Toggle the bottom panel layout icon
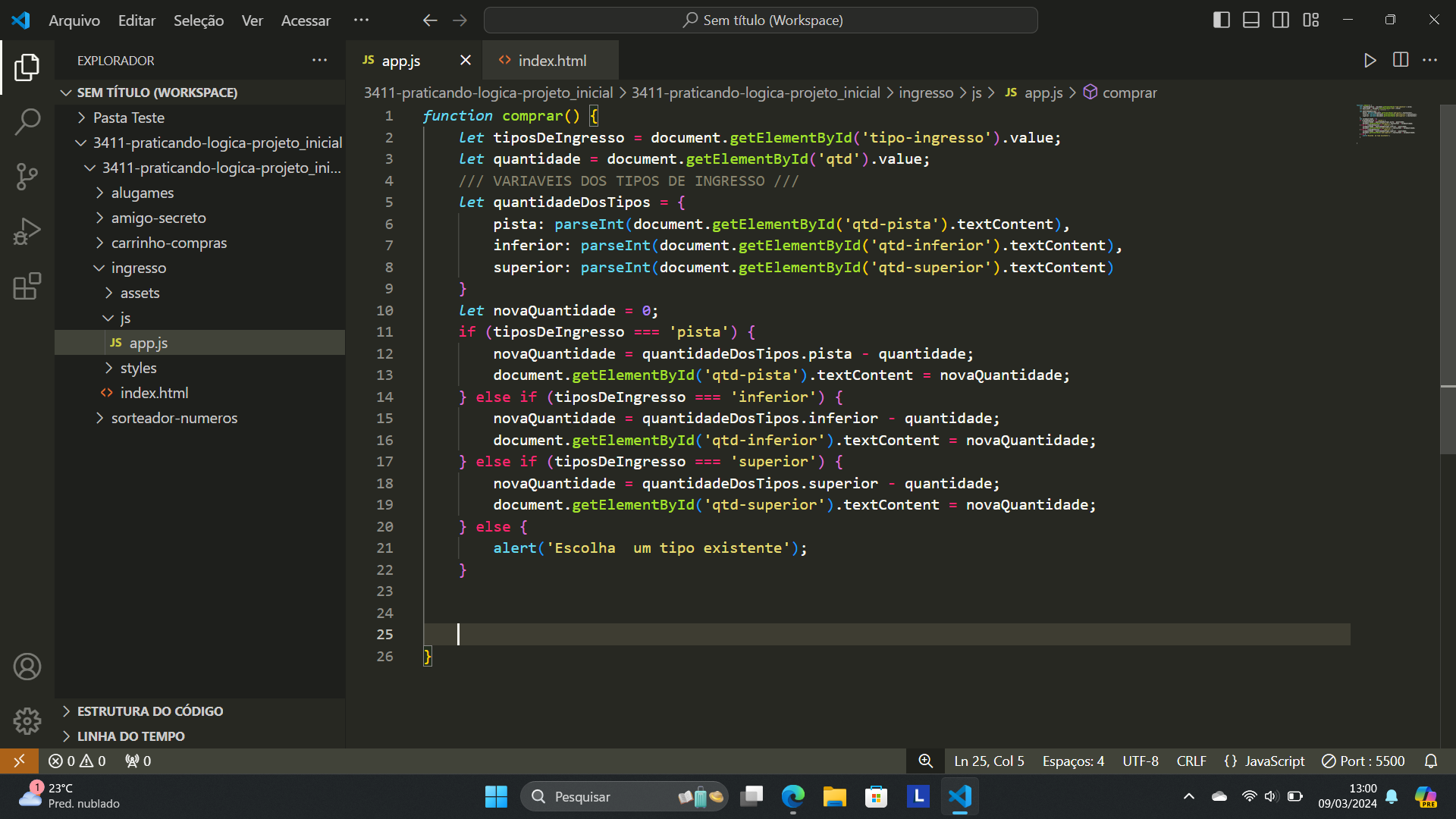The image size is (1456, 819). pos(1251,20)
